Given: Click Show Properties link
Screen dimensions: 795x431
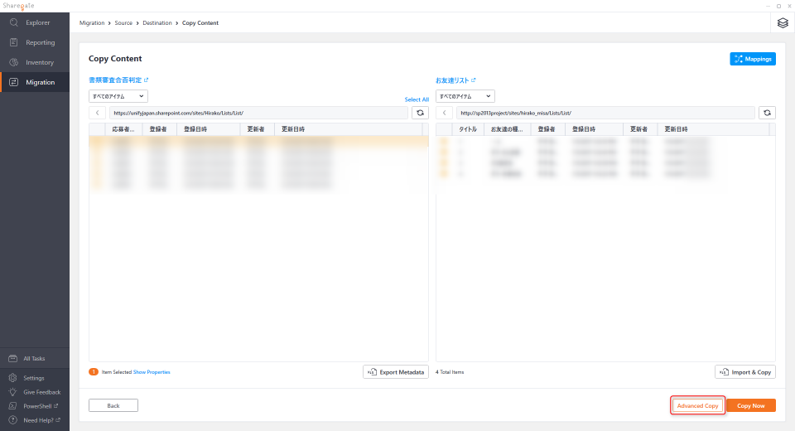Looking at the screenshot, I should pyautogui.click(x=151, y=372).
